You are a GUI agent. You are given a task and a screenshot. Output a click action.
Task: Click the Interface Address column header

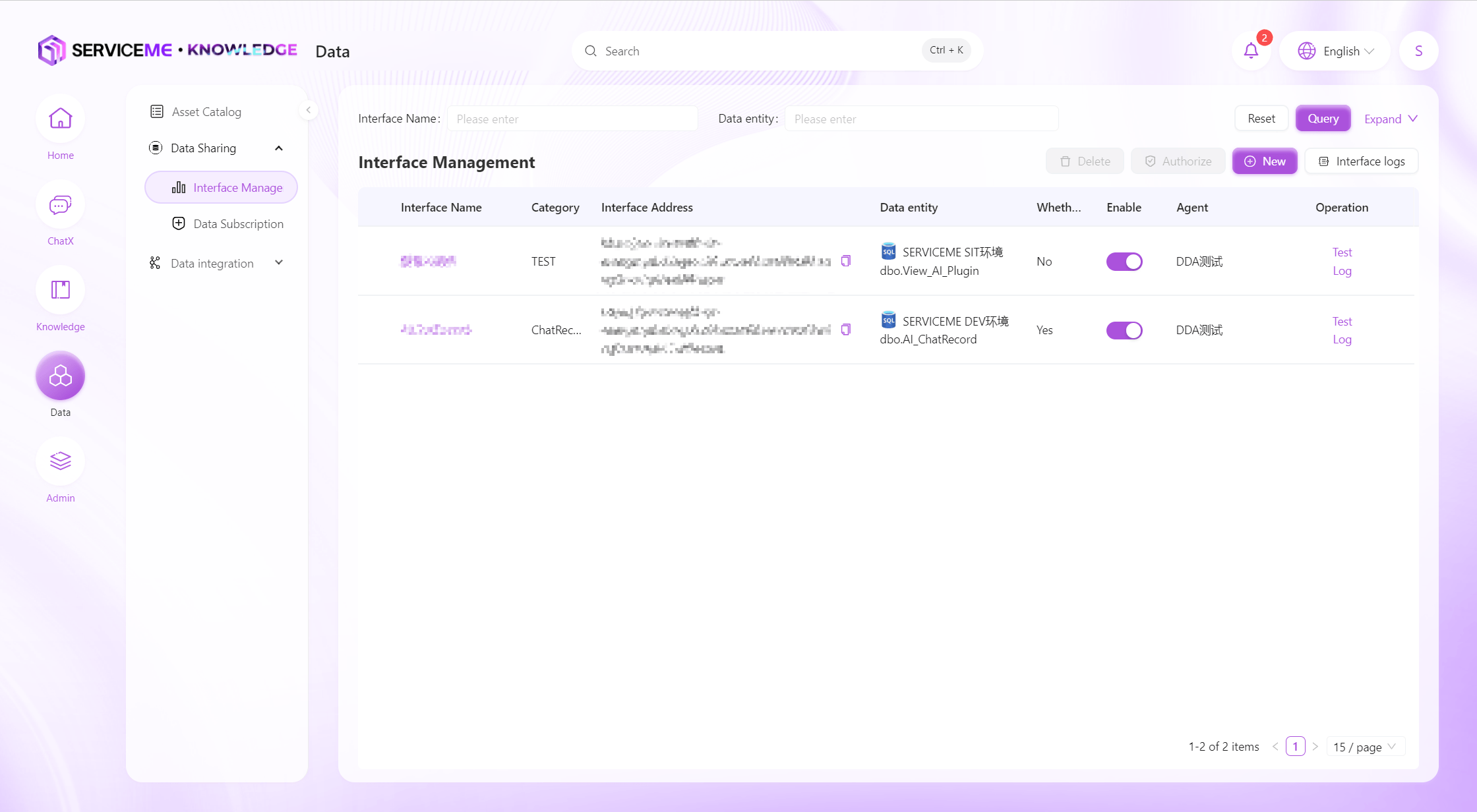tap(647, 208)
